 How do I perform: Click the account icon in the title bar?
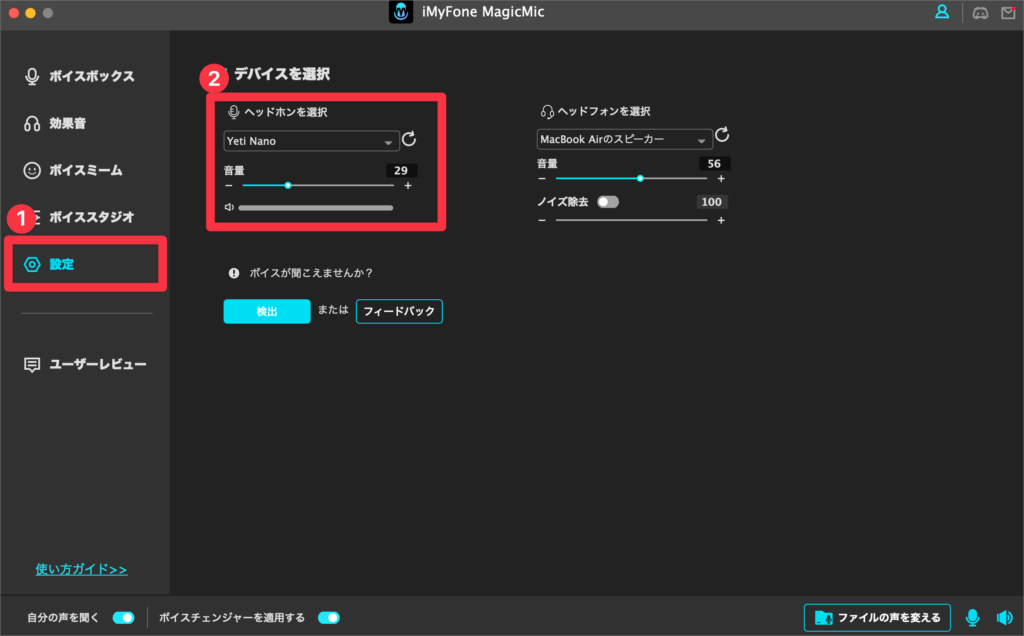point(941,12)
